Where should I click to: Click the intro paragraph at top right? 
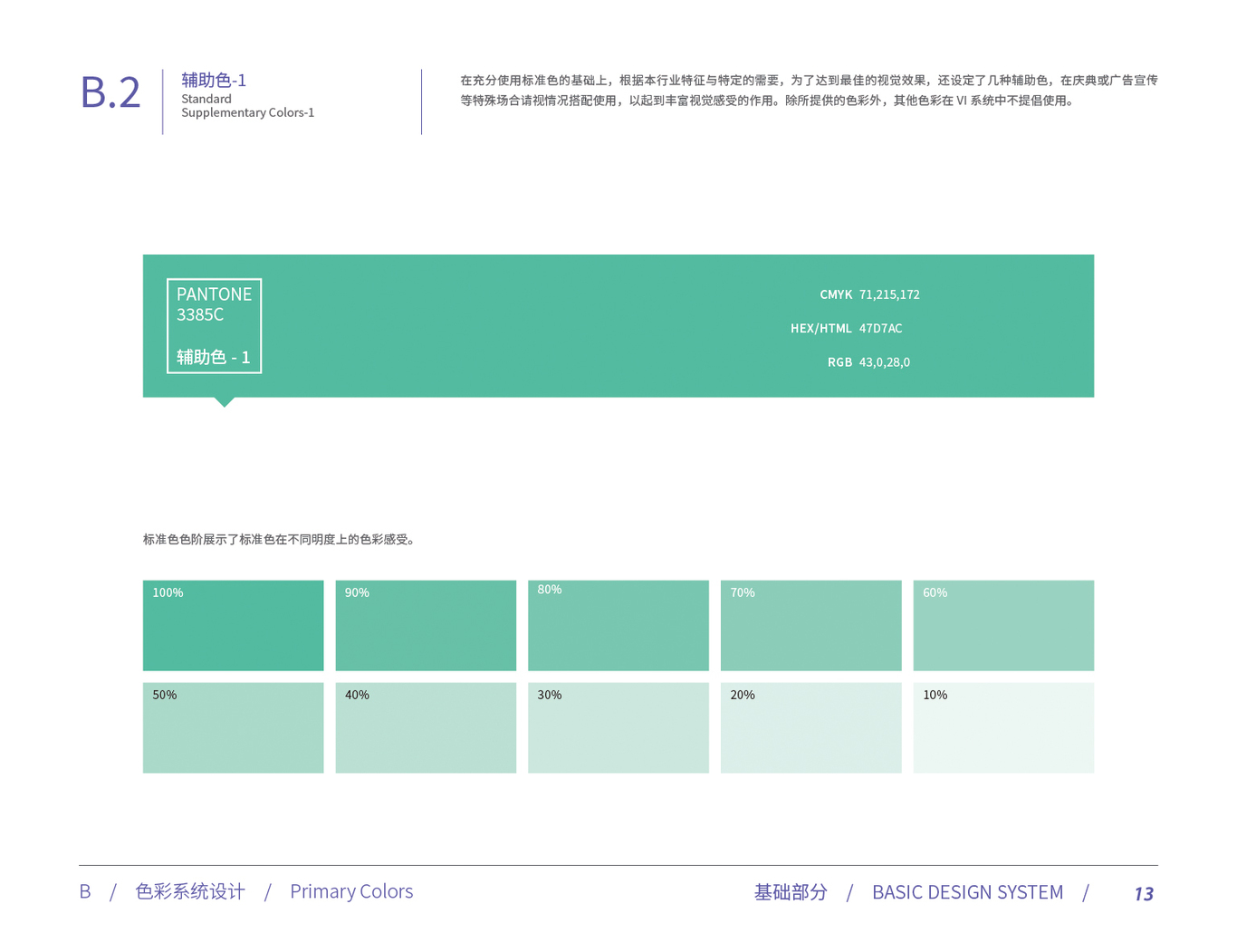click(809, 91)
